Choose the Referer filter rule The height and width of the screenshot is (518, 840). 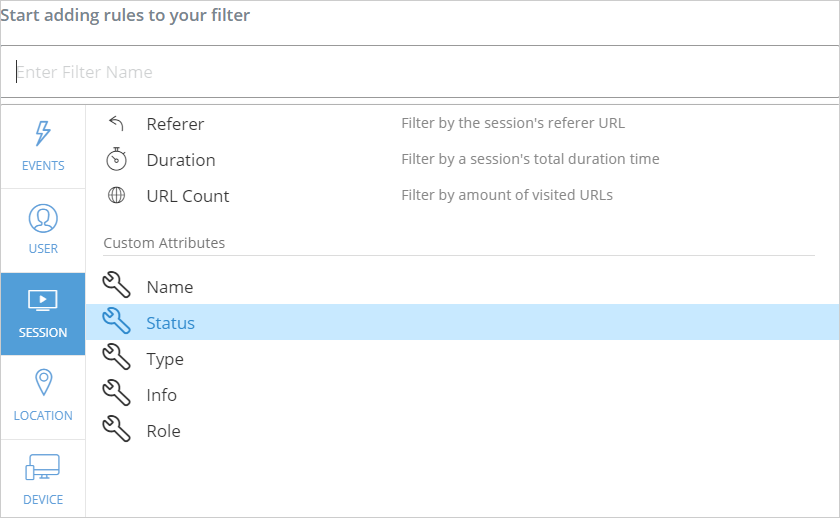pyautogui.click(x=175, y=124)
